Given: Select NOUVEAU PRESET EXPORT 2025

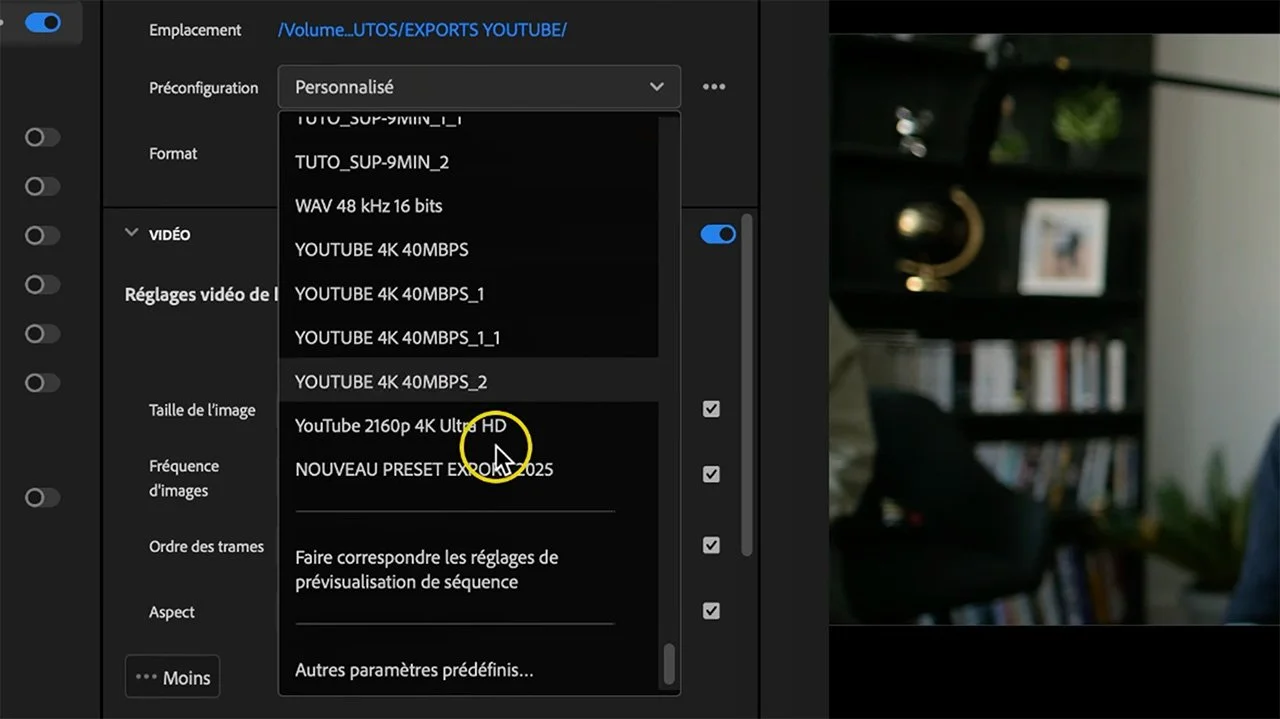Looking at the screenshot, I should (468, 470).
